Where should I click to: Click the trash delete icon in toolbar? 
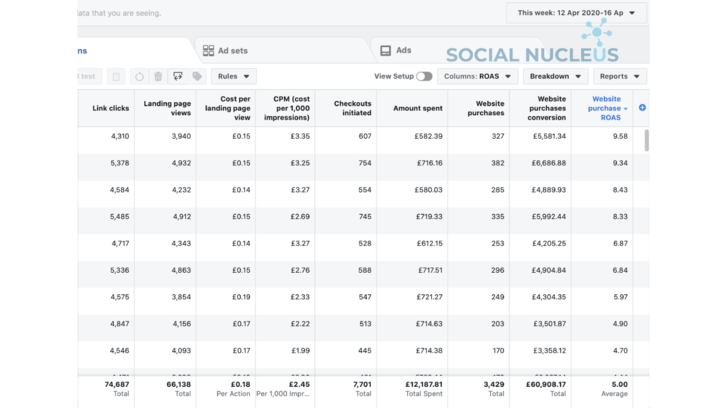(157, 76)
